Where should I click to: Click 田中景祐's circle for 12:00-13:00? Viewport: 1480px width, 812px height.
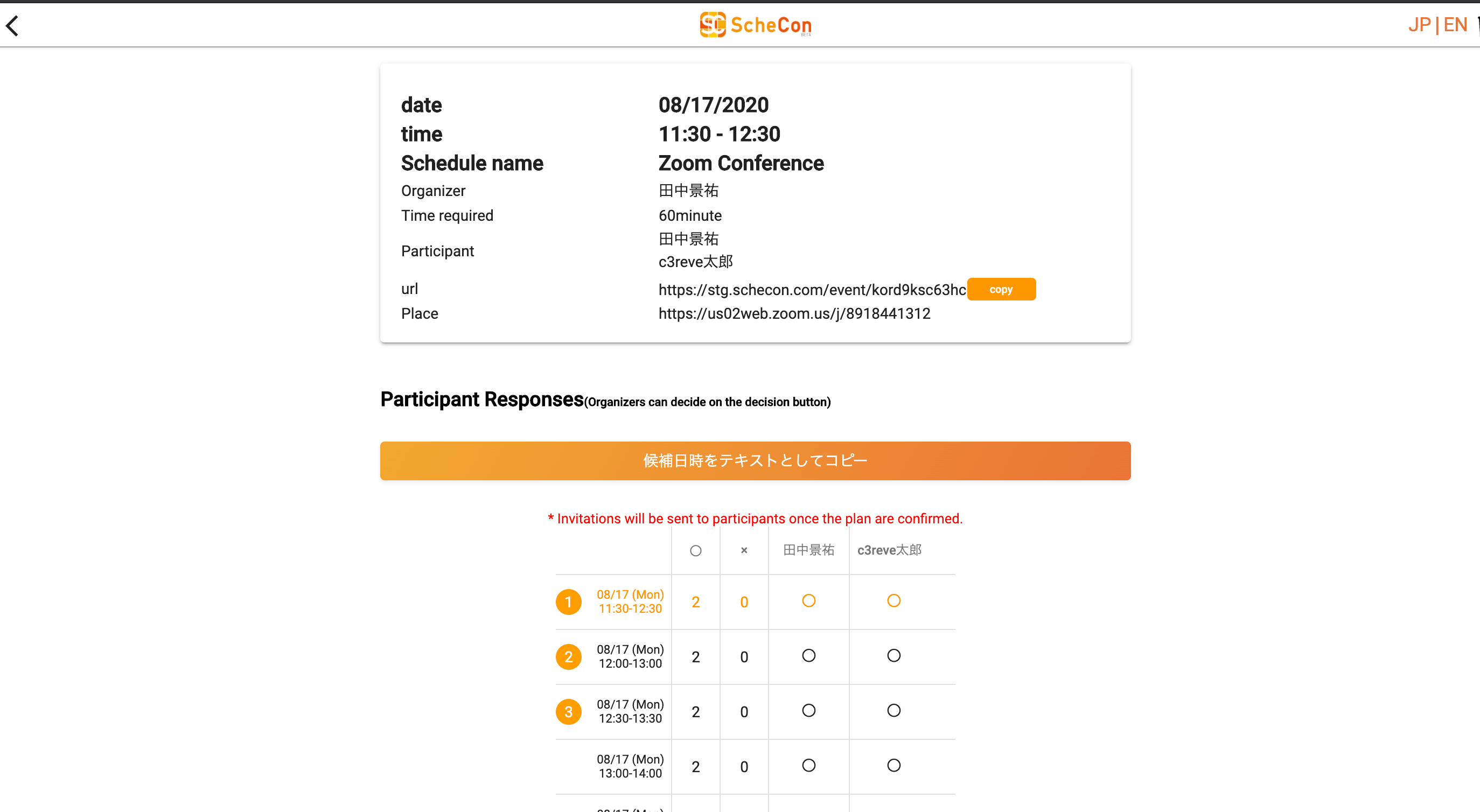point(808,655)
